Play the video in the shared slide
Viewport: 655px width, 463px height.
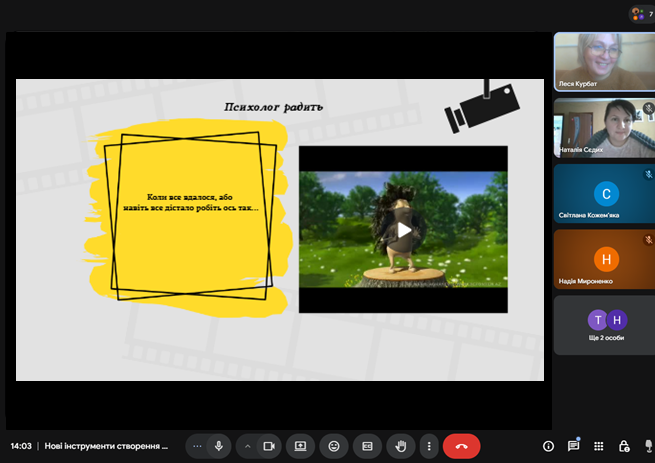coord(403,230)
